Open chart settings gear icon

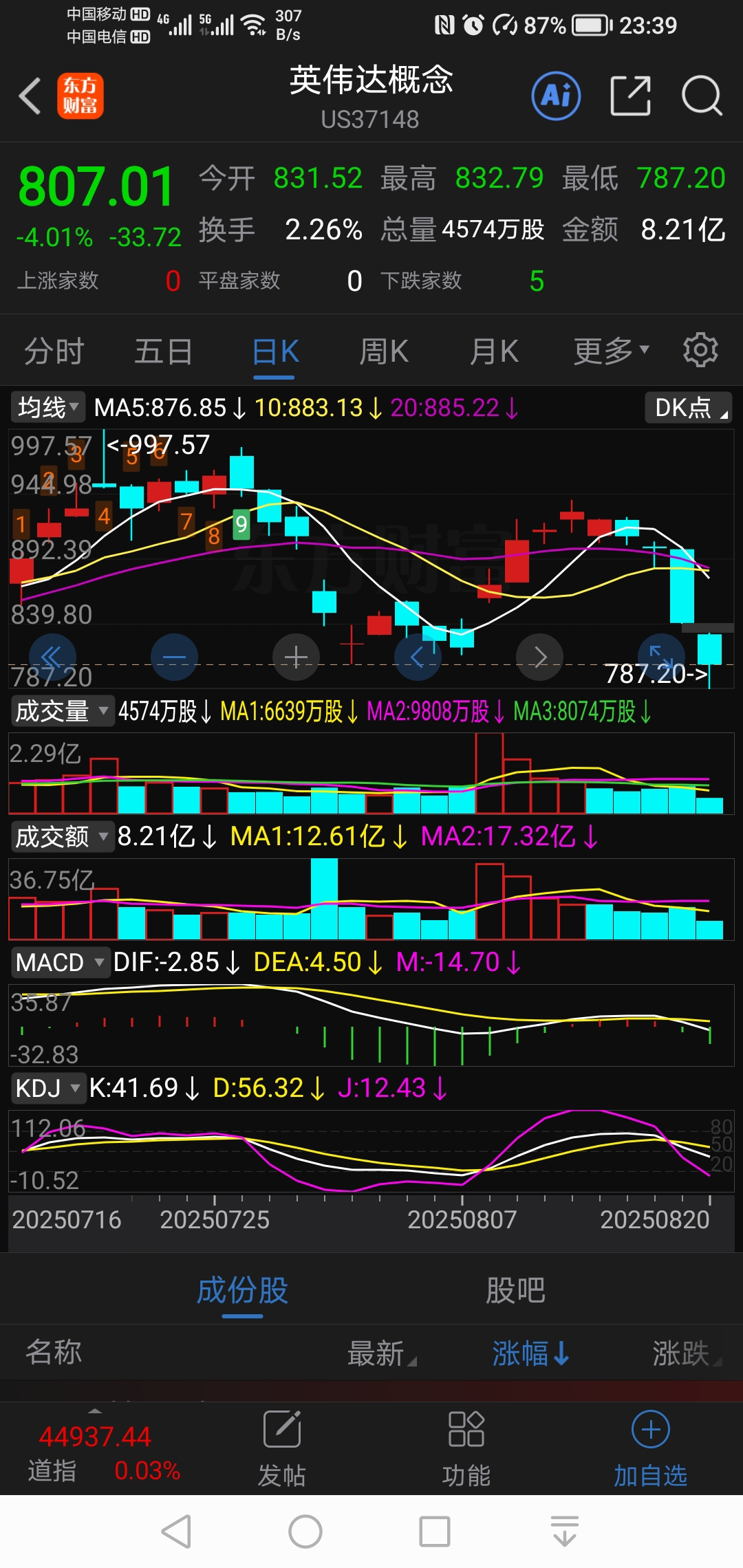[x=700, y=350]
